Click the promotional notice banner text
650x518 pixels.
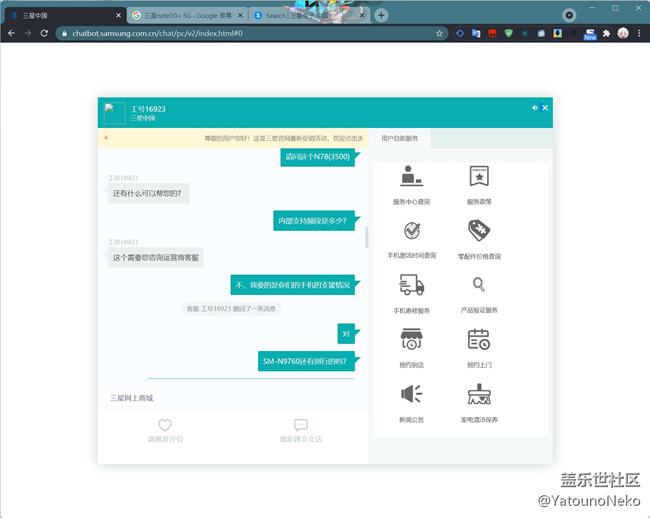click(283, 138)
